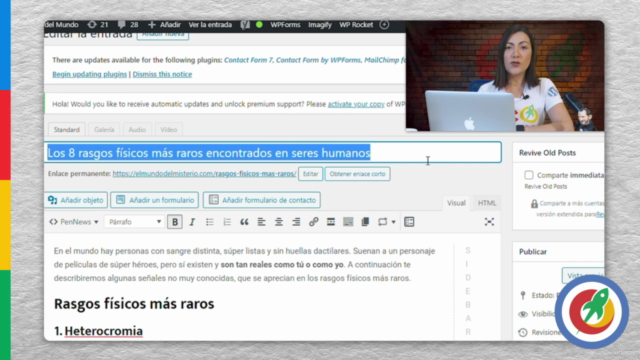The image size is (640, 360).
Task: Click the lock icon in Revive Old Posts
Action: 534,203
